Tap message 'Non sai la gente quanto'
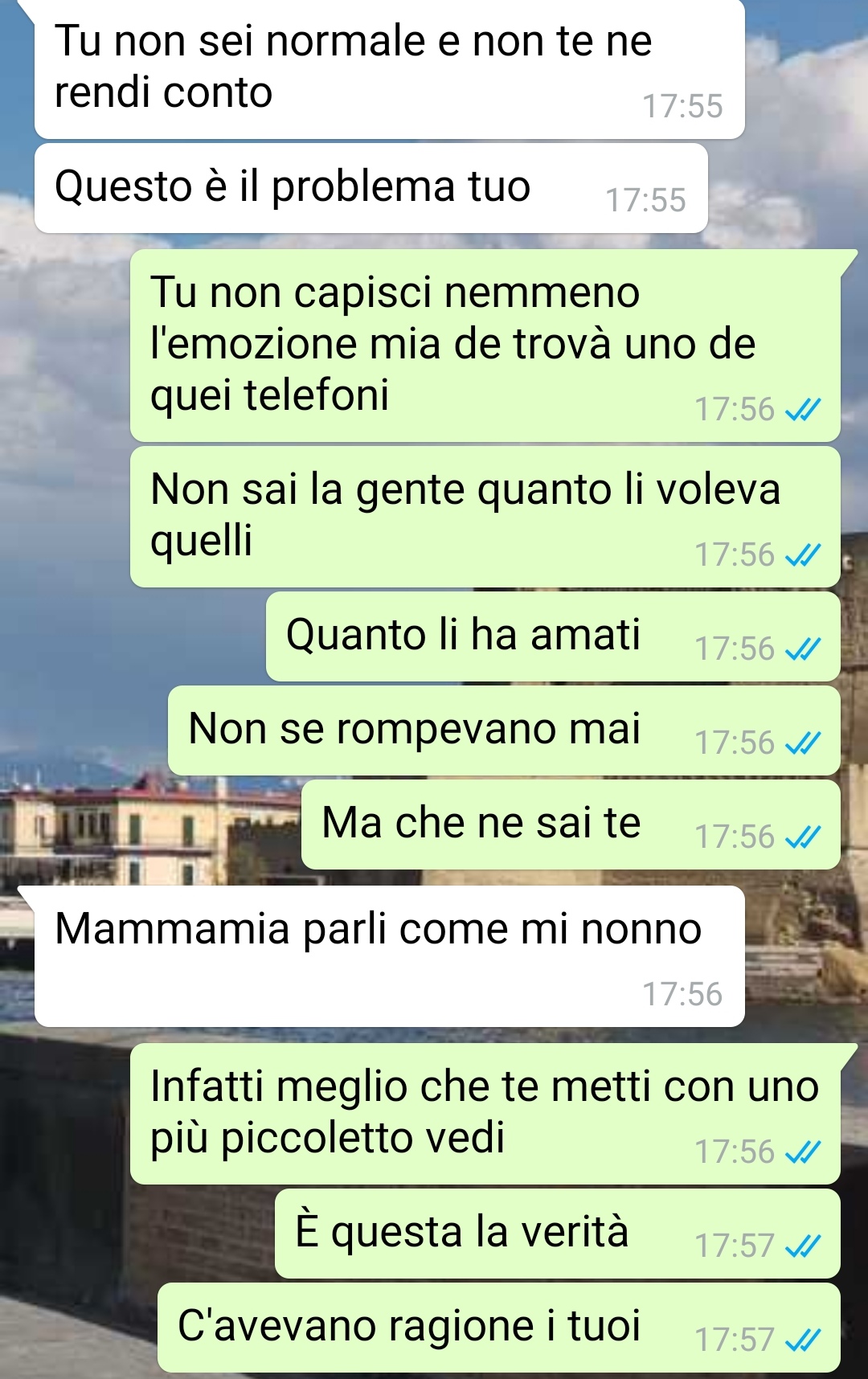This screenshot has height=1379, width=868. click(485, 517)
